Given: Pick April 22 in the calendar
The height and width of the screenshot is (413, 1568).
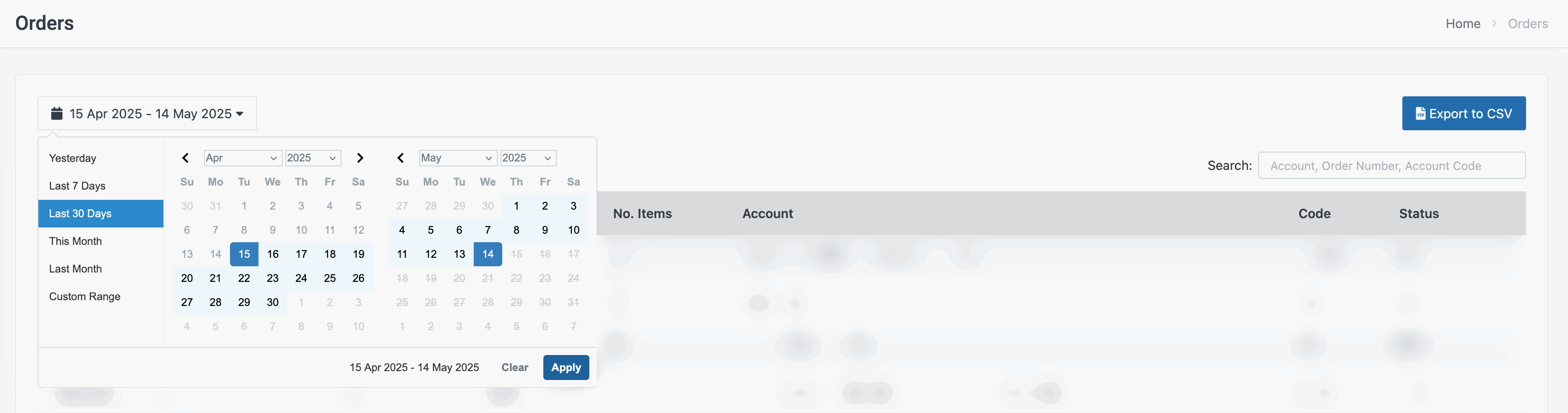Looking at the screenshot, I should 244,279.
